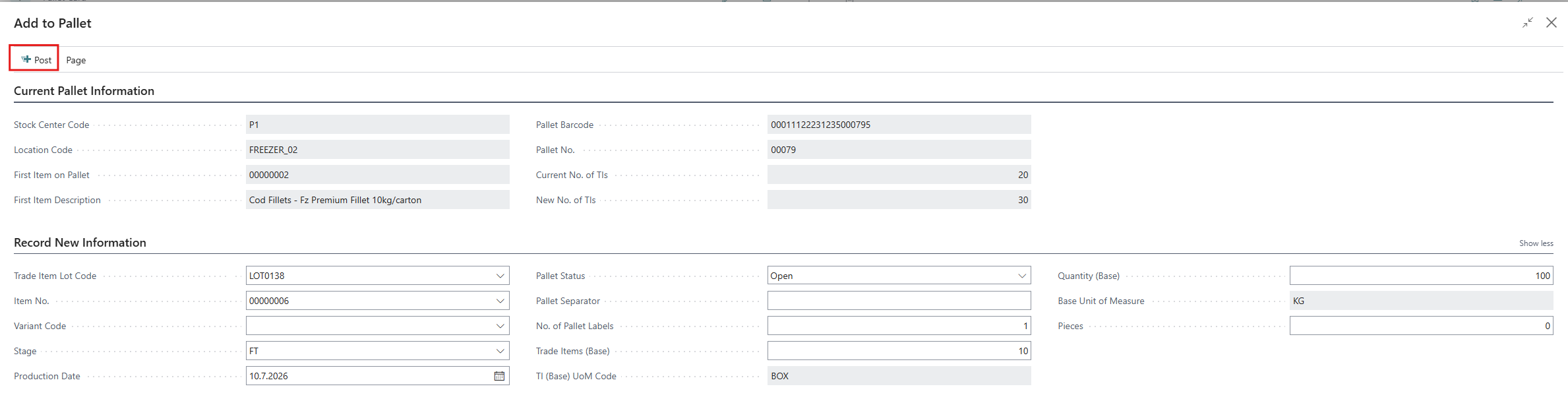Focus the Pallet Separator input field

[899, 301]
